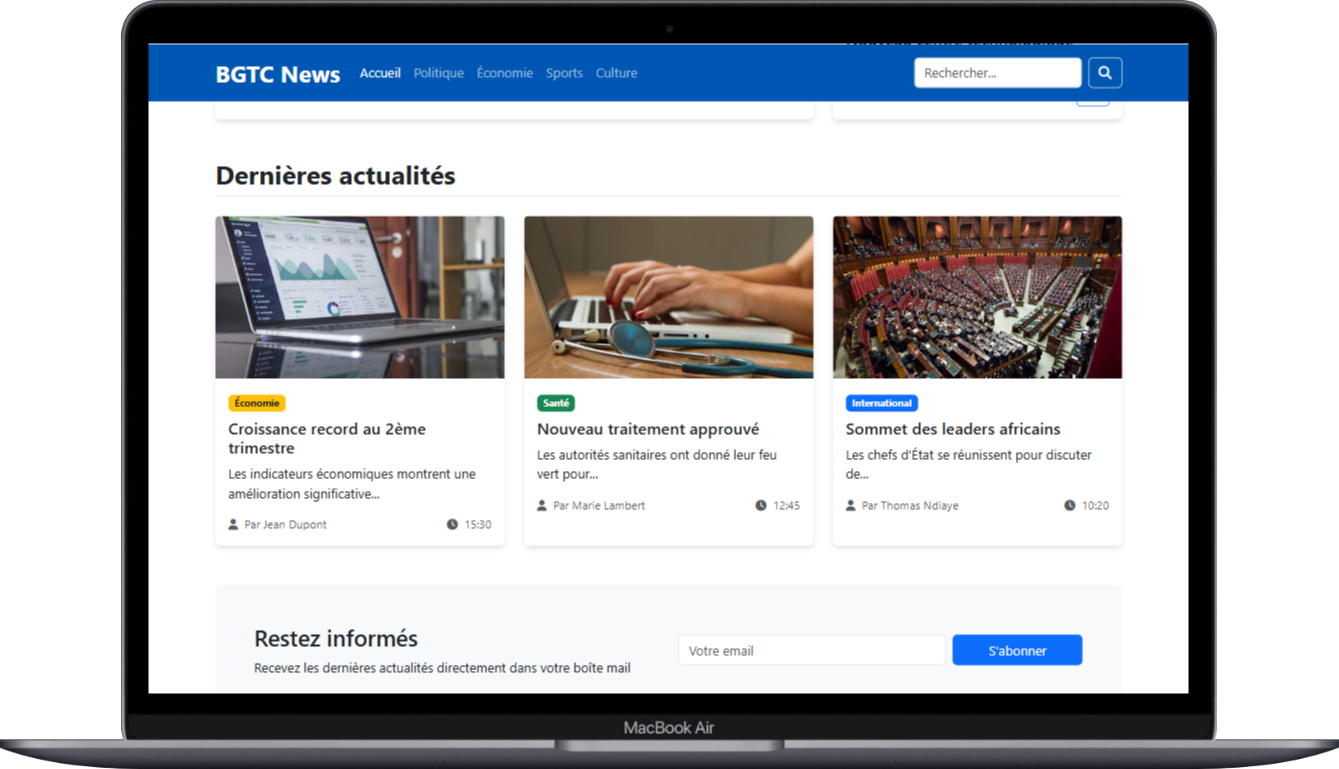The height and width of the screenshot is (769, 1339).
Task: Click the S'abonner button
Action: click(x=1017, y=650)
